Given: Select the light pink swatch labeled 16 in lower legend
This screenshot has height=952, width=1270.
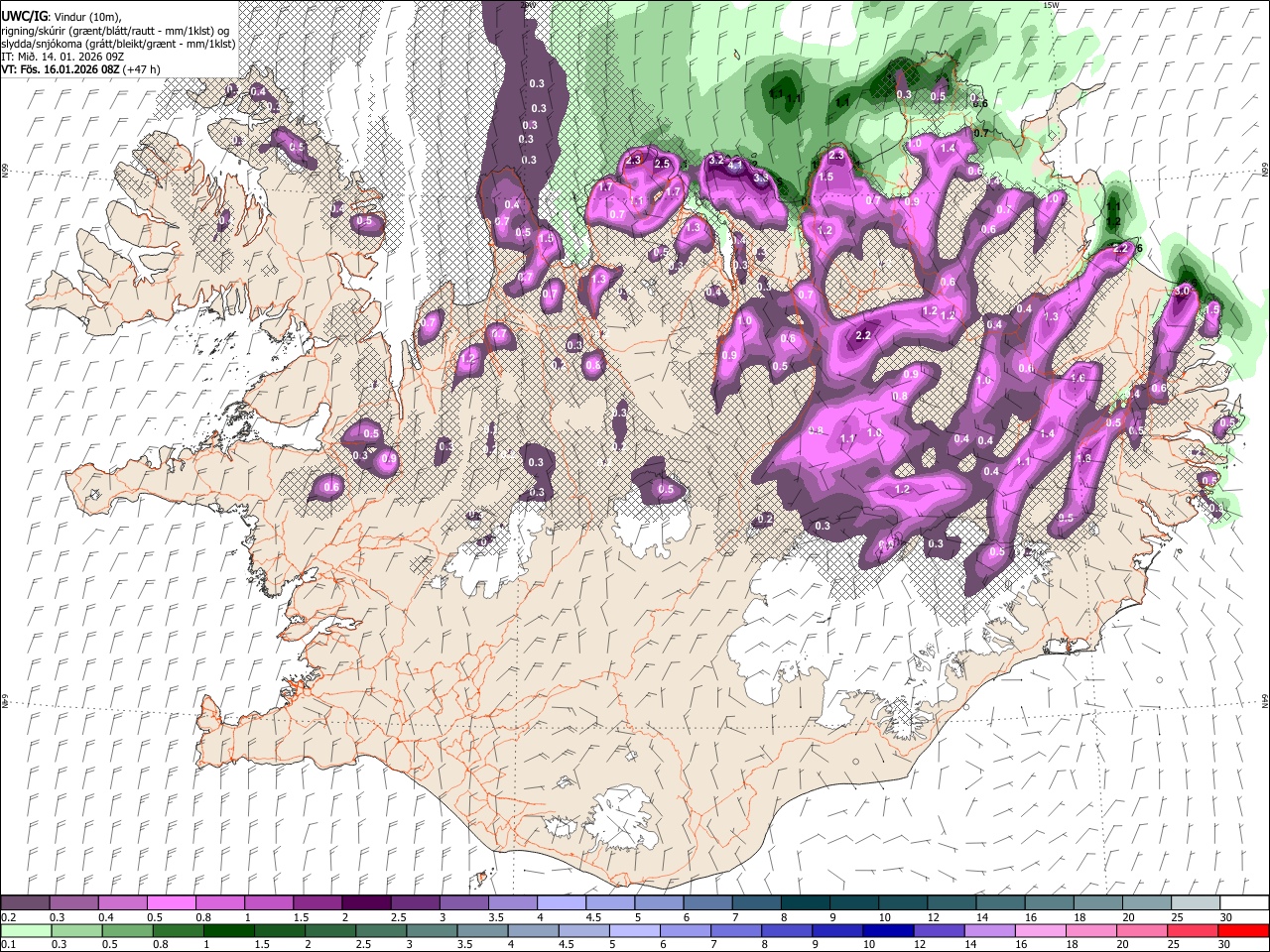Looking at the screenshot, I should pyautogui.click(x=1041, y=930).
